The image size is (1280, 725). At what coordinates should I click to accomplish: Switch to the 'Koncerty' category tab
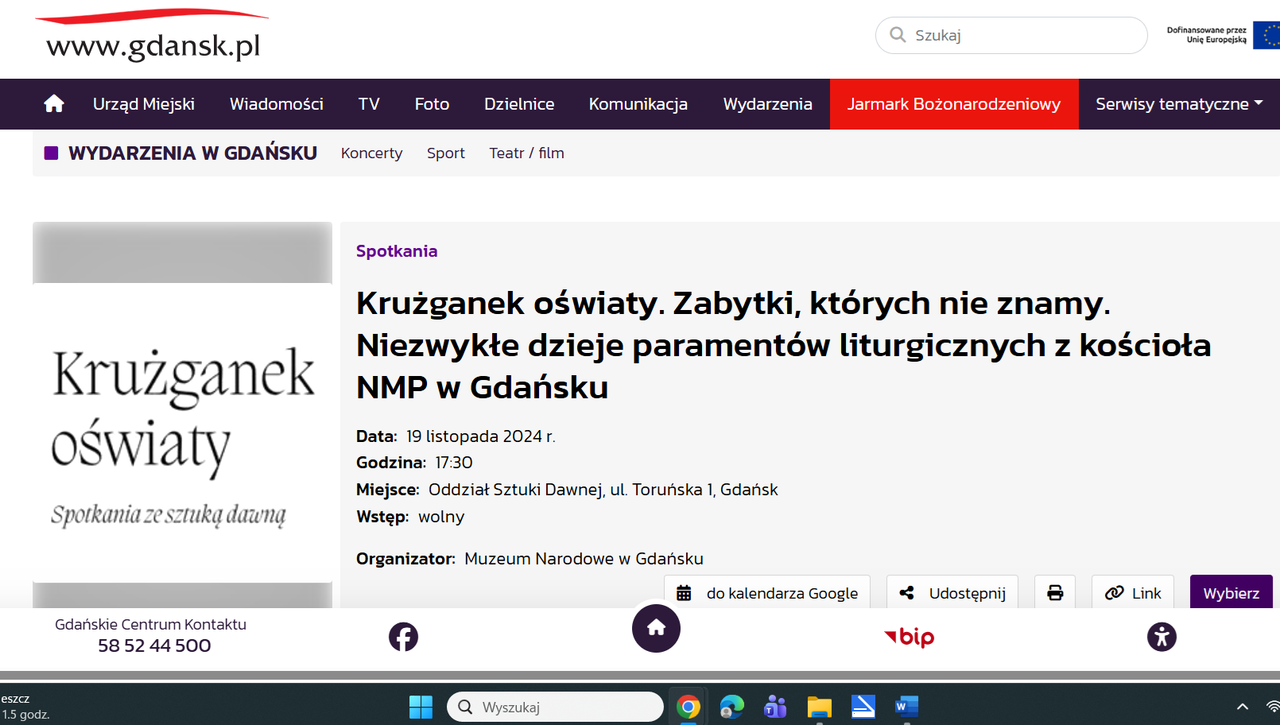[x=371, y=153]
